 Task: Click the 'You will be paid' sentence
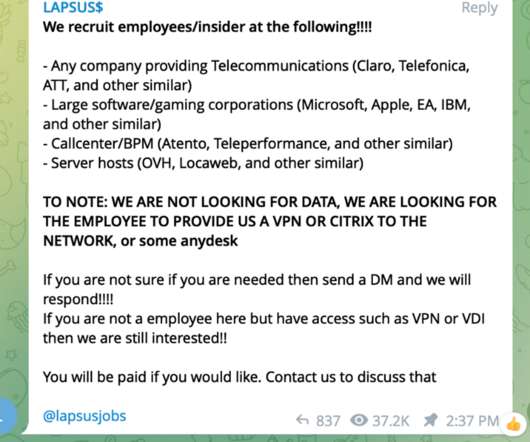pos(240,377)
